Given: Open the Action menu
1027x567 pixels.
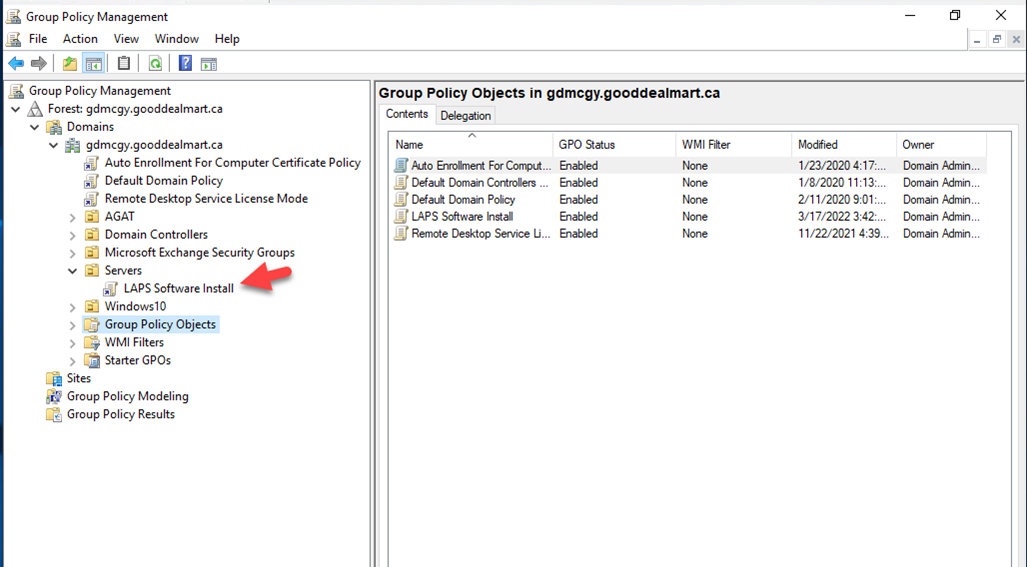Looking at the screenshot, I should tap(80, 39).
